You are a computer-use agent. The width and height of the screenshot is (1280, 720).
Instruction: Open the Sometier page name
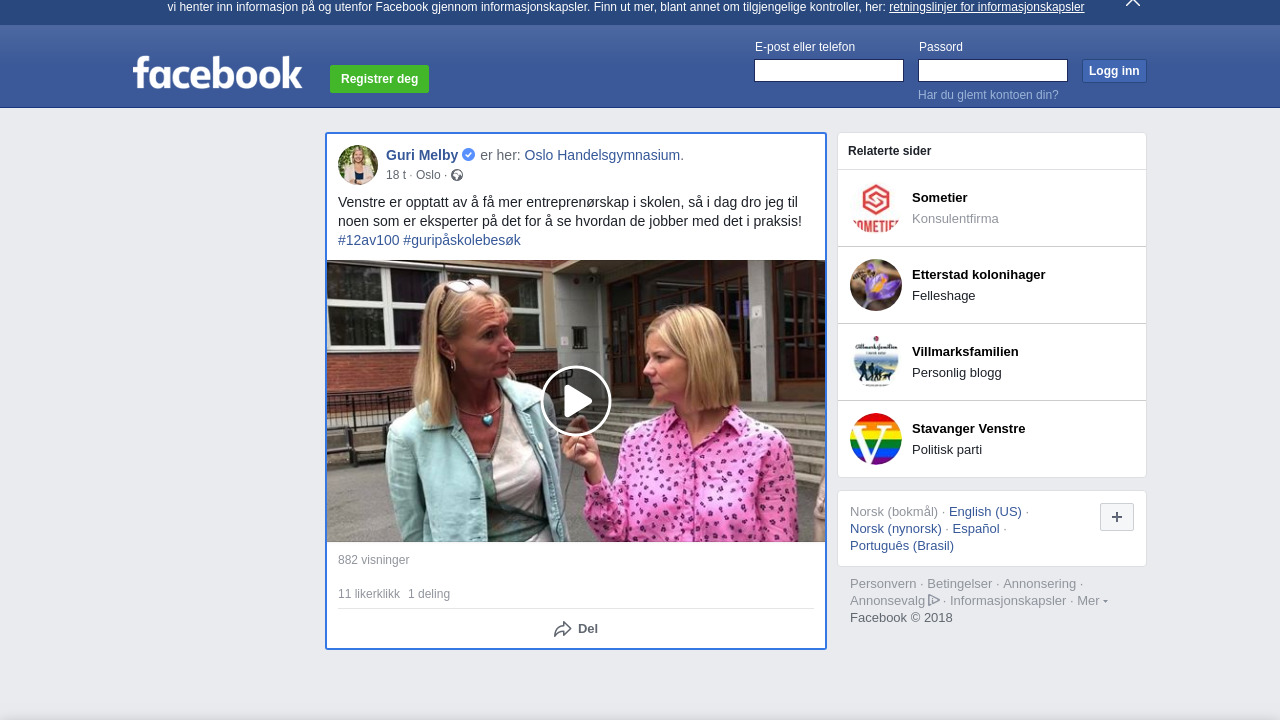point(940,198)
